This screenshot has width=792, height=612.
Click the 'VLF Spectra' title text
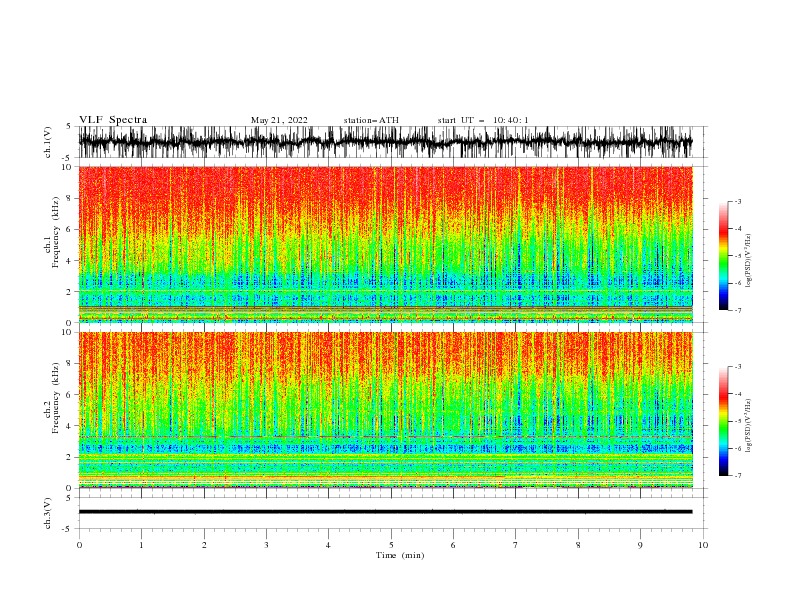pos(113,120)
